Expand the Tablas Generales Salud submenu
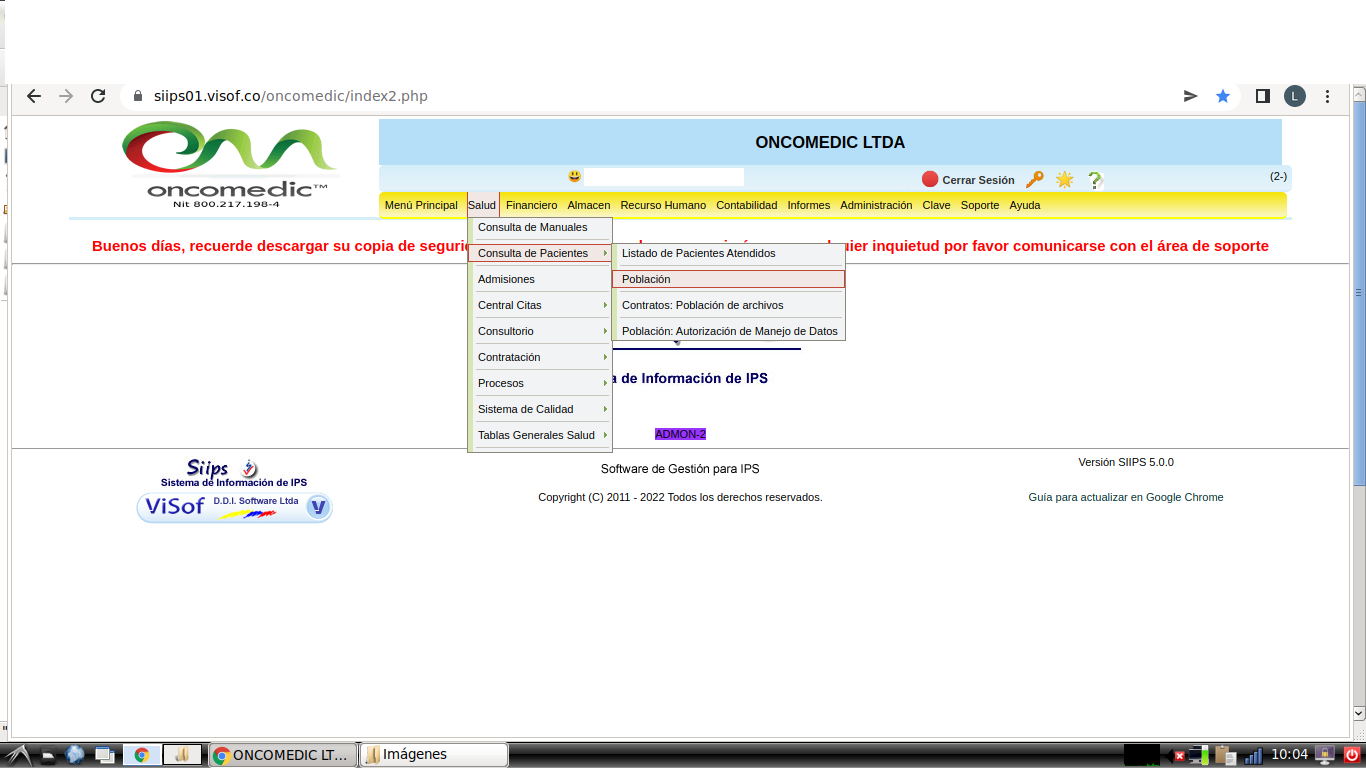This screenshot has width=1366, height=768. (x=540, y=435)
